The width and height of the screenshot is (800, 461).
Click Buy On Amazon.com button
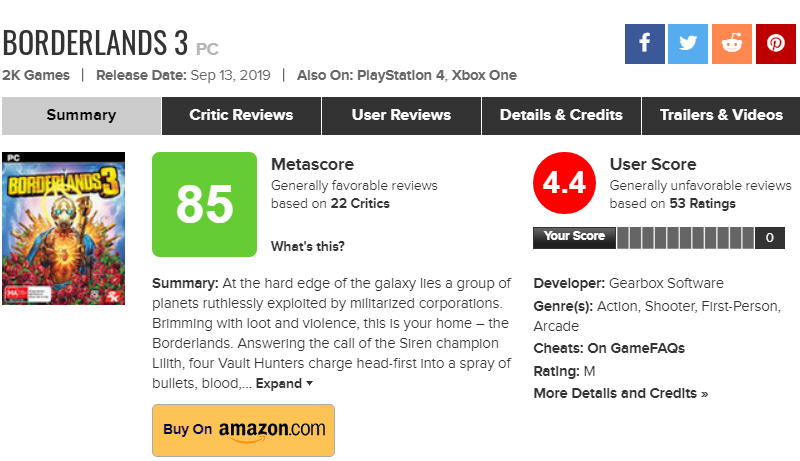tap(243, 430)
